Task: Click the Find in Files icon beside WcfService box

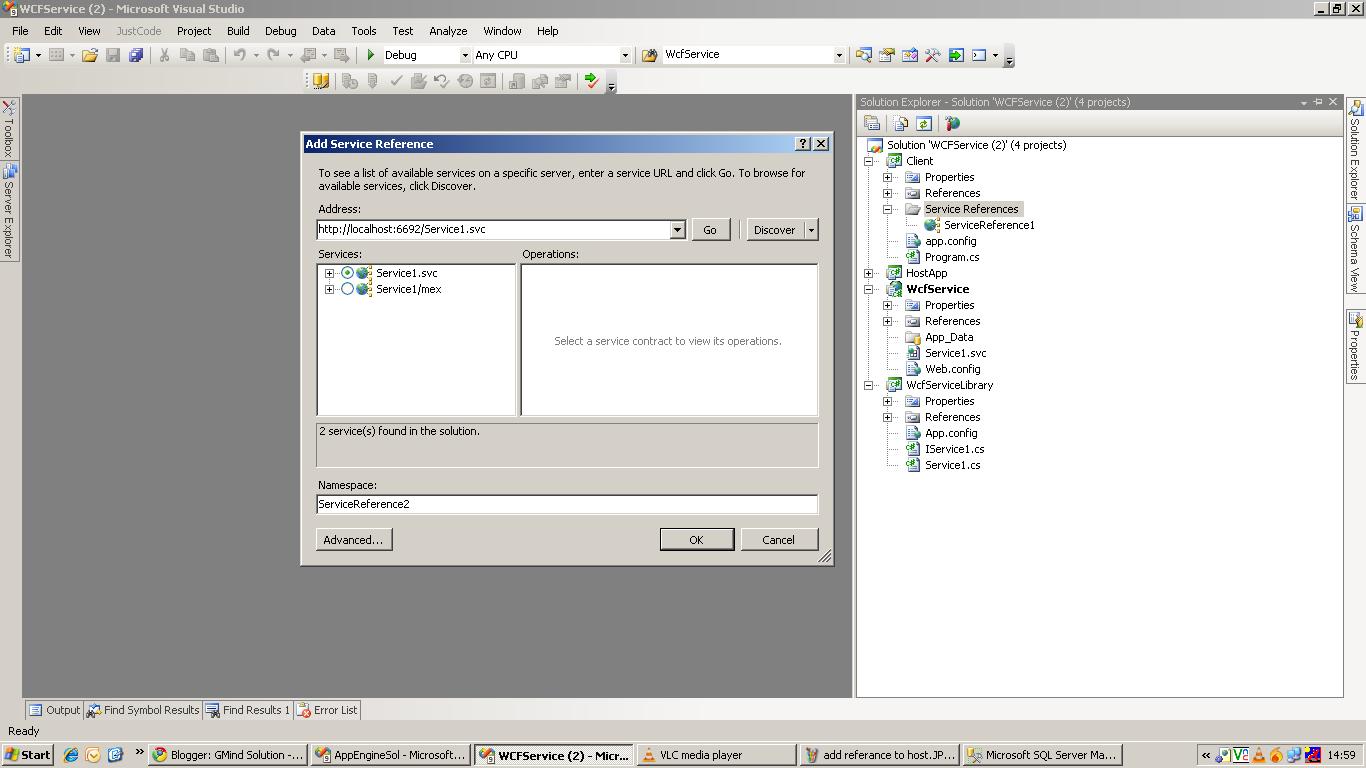Action: pyautogui.click(x=649, y=55)
